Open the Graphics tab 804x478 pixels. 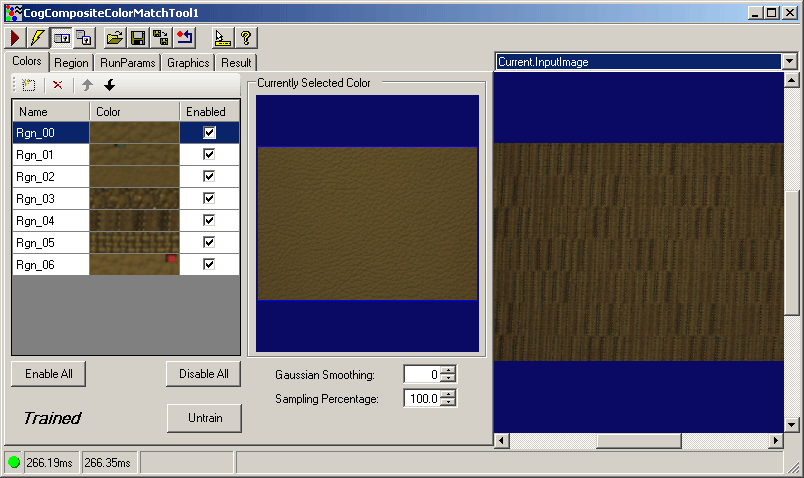[188, 63]
